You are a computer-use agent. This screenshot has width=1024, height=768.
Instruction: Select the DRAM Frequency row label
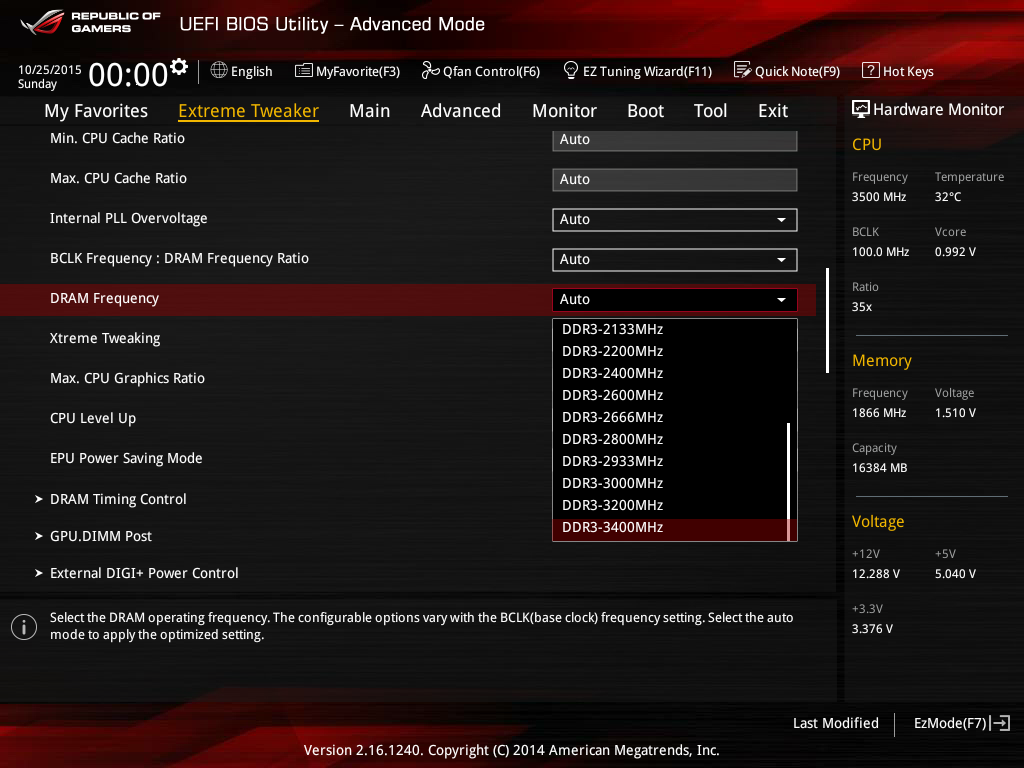(104, 298)
